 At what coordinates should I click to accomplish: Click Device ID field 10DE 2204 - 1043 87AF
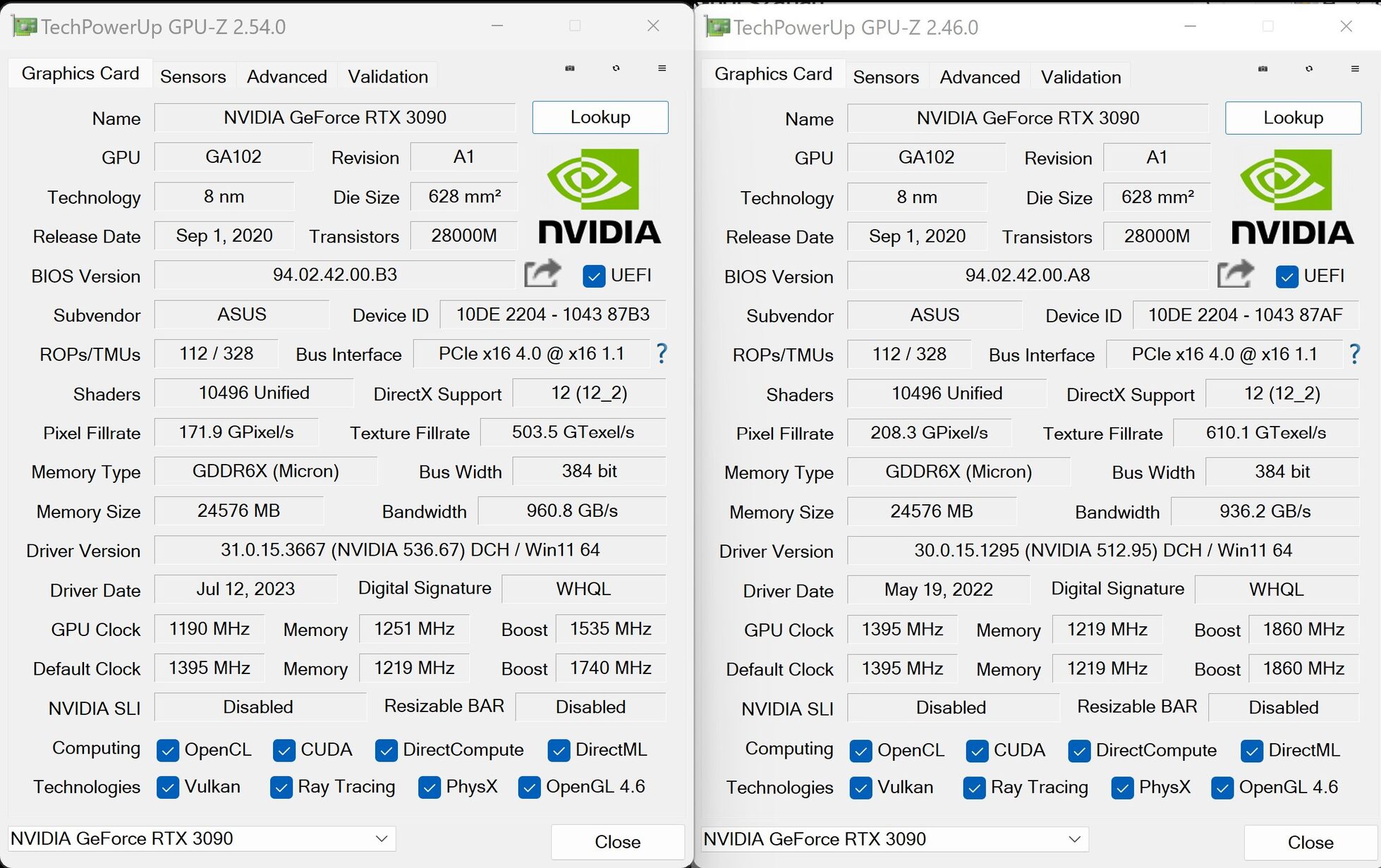1246,315
